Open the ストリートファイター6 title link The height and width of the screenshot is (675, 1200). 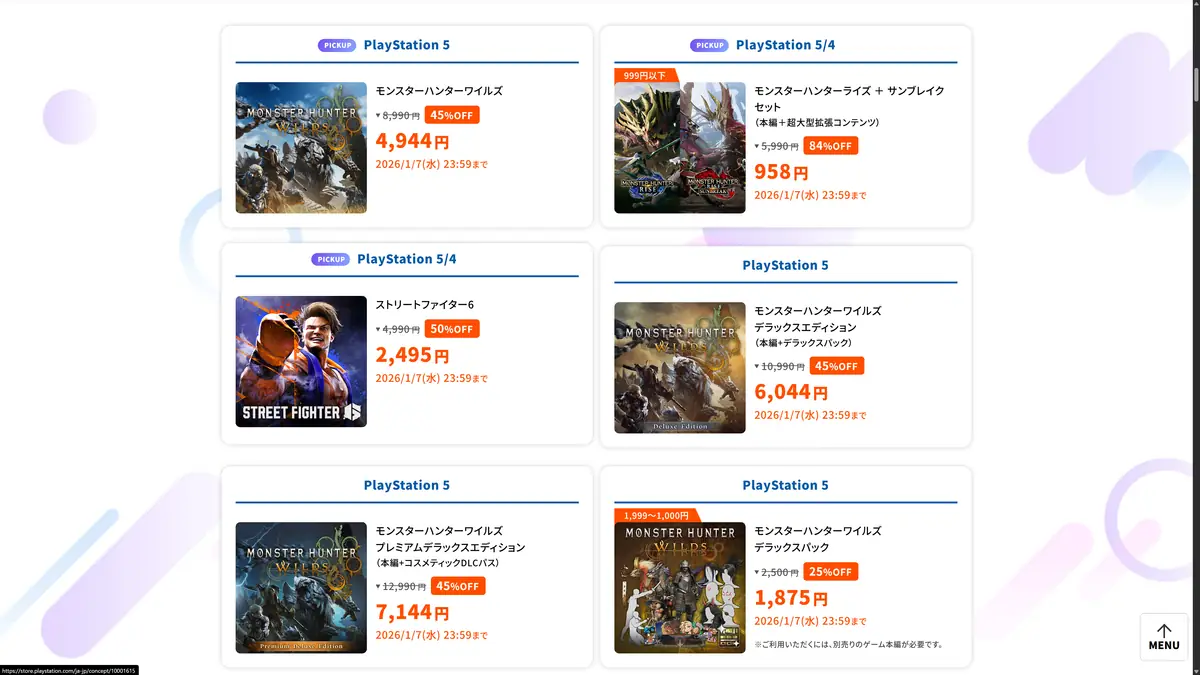(x=425, y=305)
